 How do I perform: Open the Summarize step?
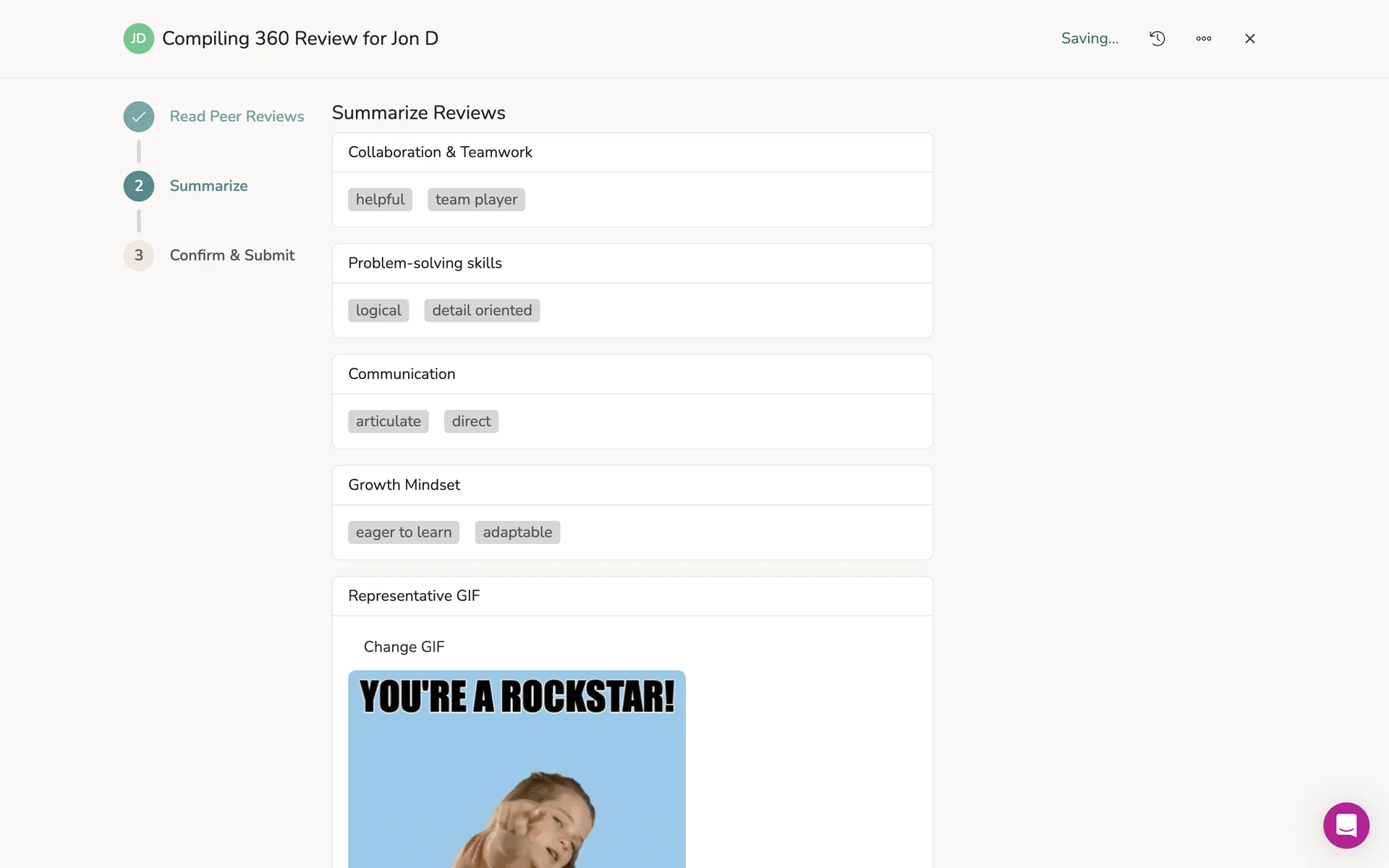point(208,186)
